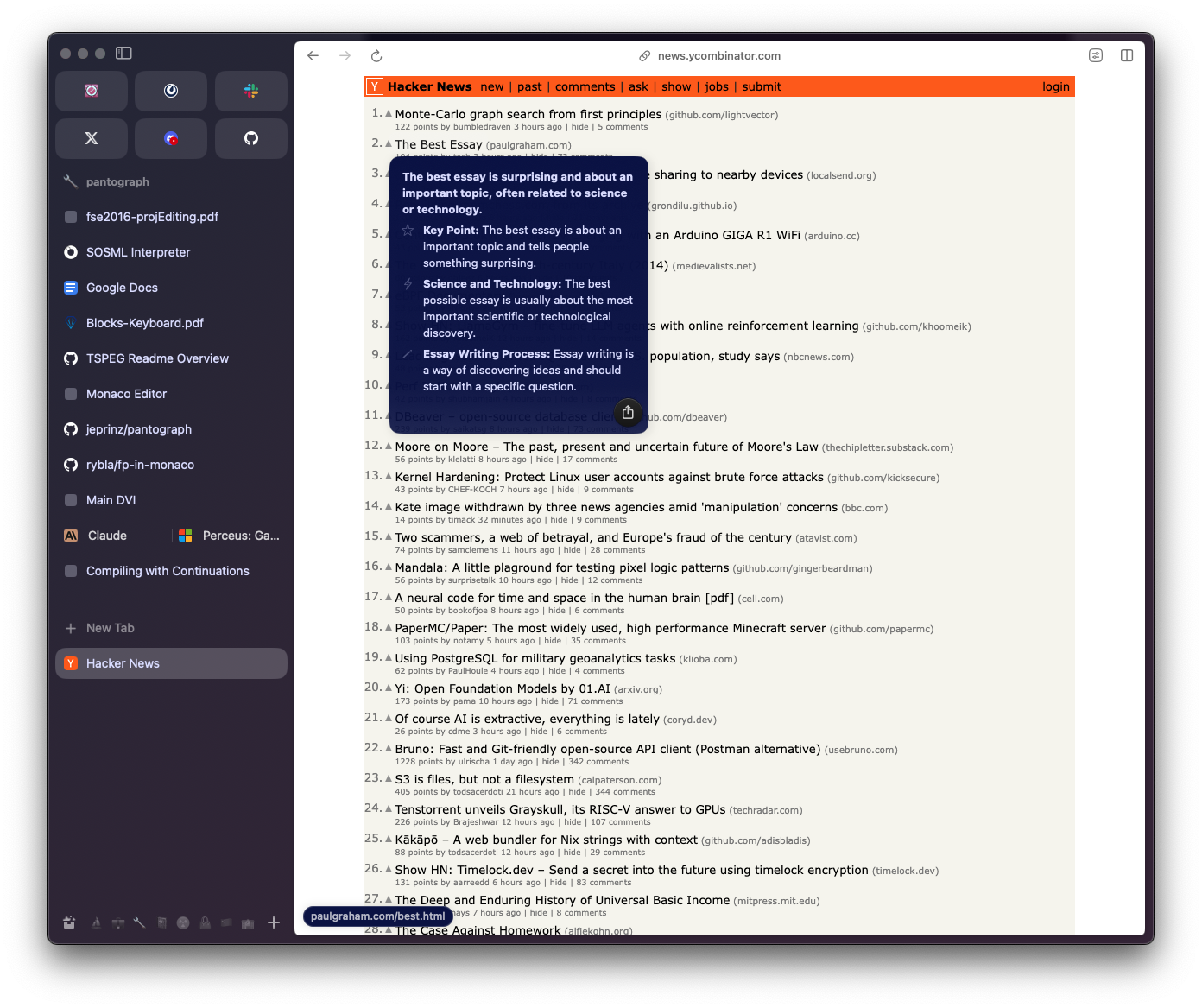The width and height of the screenshot is (1202, 1008).
Task: Select the Perceus split tab
Action: pyautogui.click(x=230, y=536)
